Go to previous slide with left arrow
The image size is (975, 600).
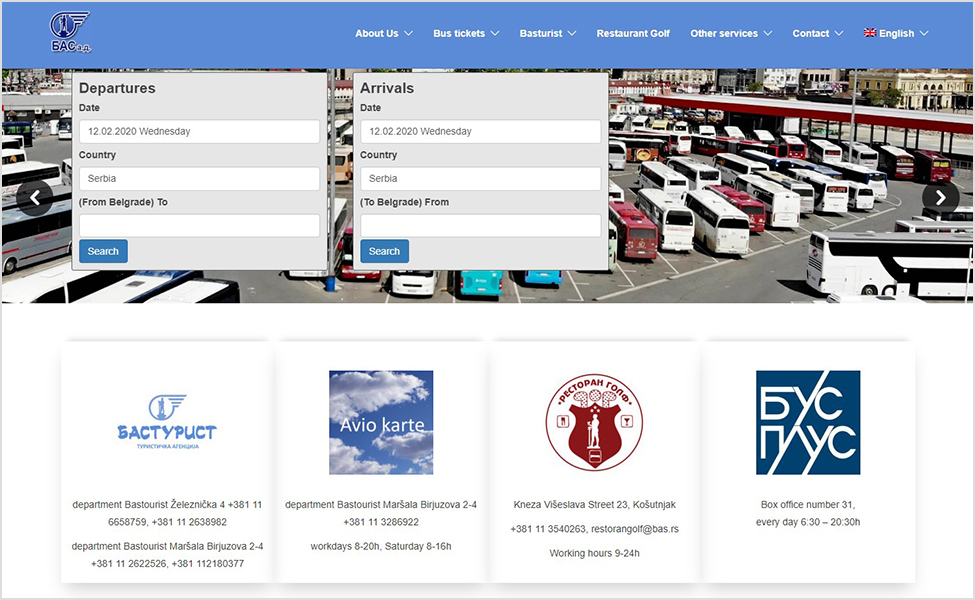35,198
